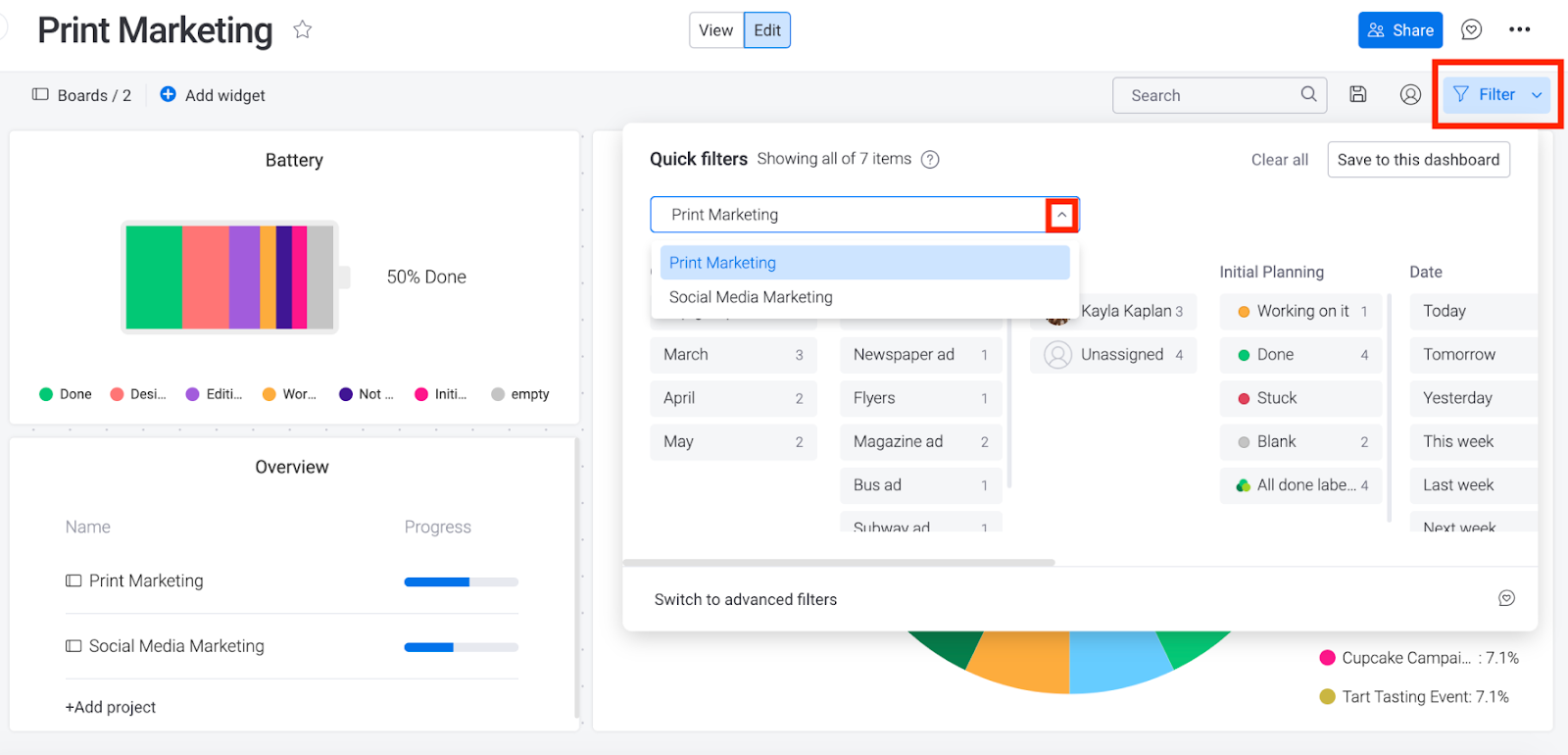
Task: Filter by Kayla Kaplan person
Action: click(1113, 312)
